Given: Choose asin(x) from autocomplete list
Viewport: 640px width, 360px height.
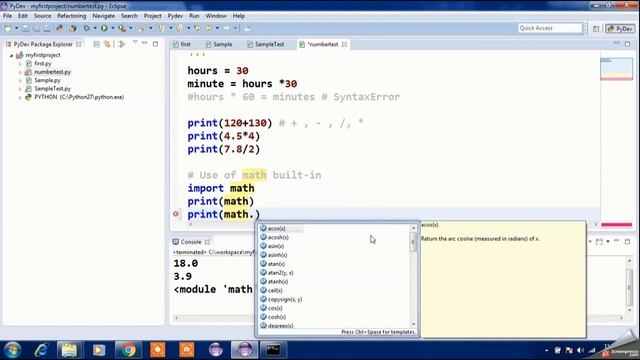Looking at the screenshot, I should point(276,246).
